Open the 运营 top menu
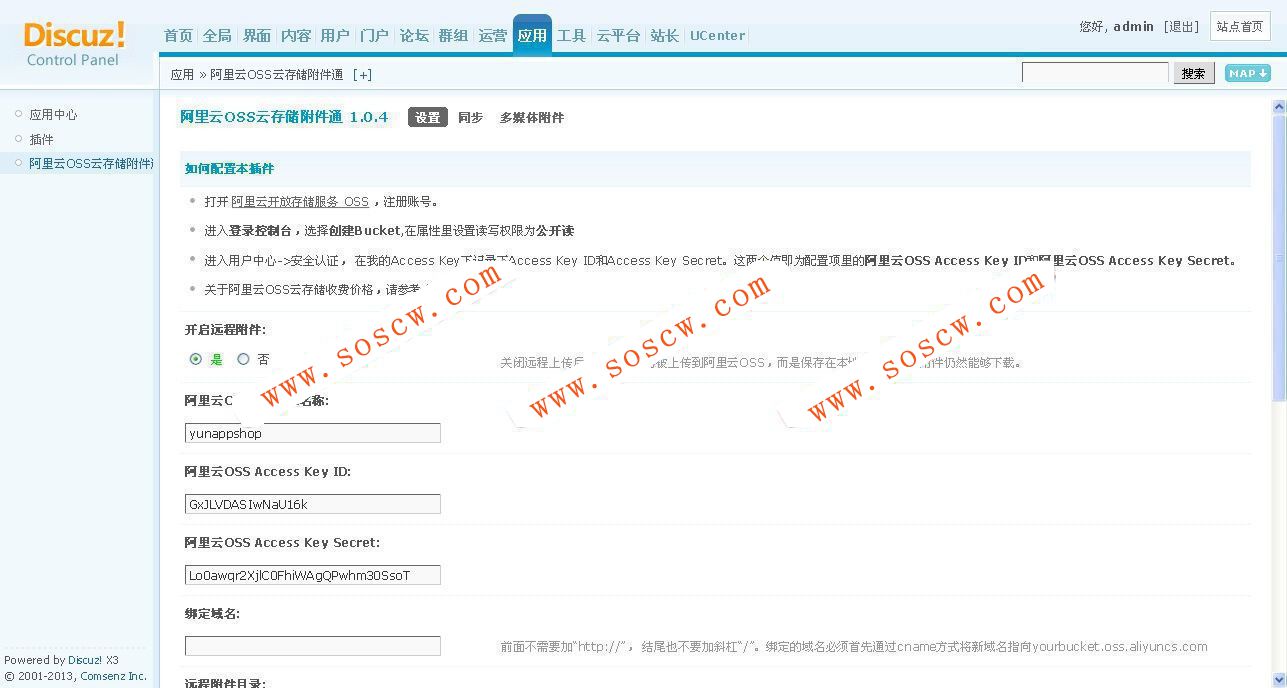1287x688 pixels. point(493,35)
